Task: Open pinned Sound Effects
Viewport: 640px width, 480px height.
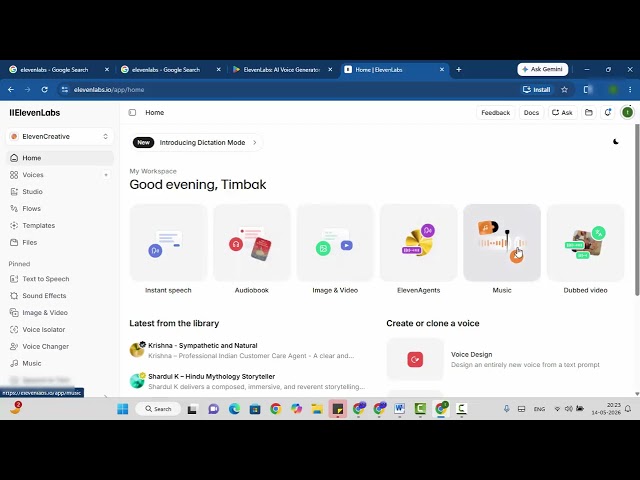Action: 60,296
